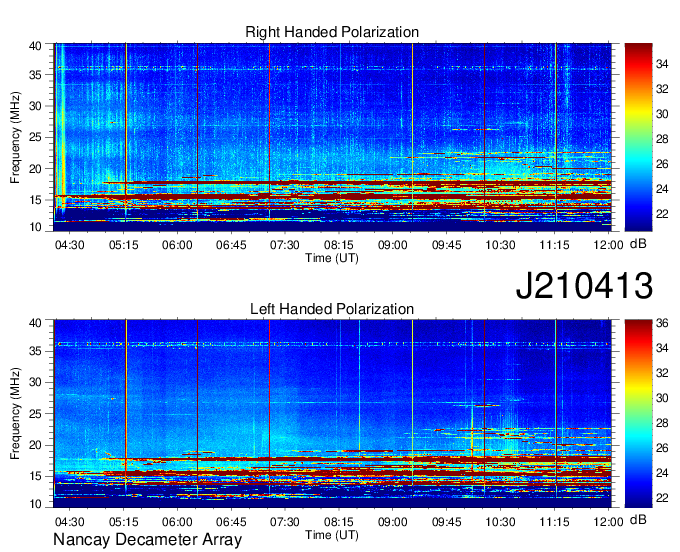Click the upper plot's "Frequency (MHz)" axis label
680x552 pixels.
click(15, 137)
